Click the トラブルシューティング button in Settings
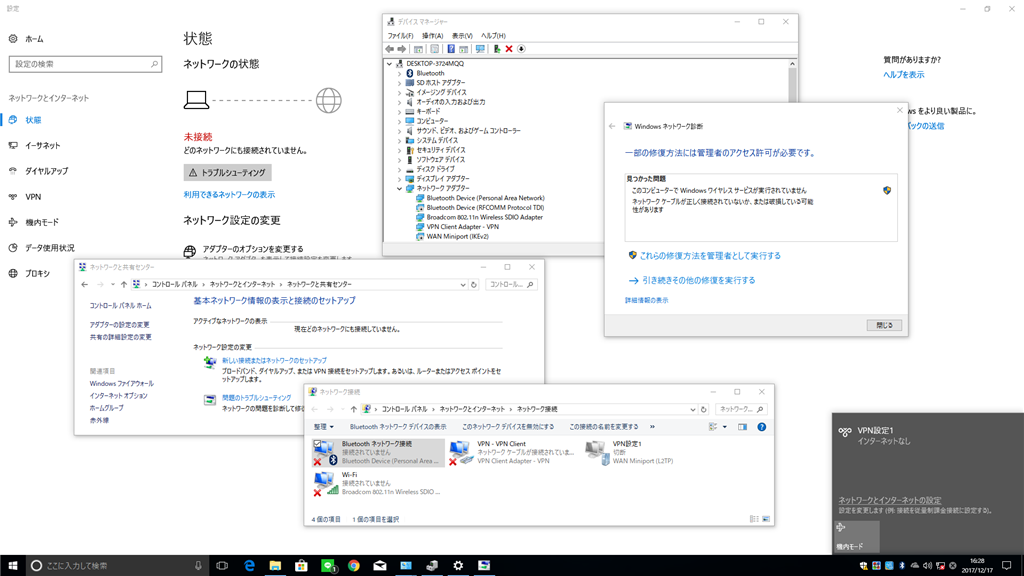This screenshot has height=576, width=1024. coord(227,172)
